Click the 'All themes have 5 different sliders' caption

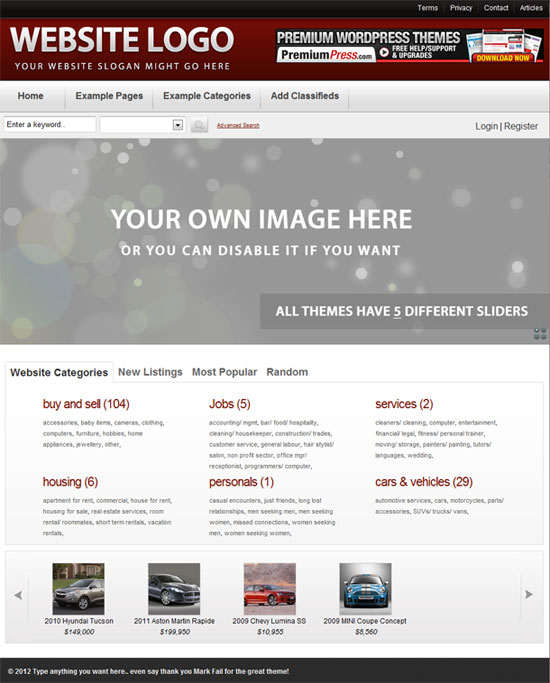402,311
